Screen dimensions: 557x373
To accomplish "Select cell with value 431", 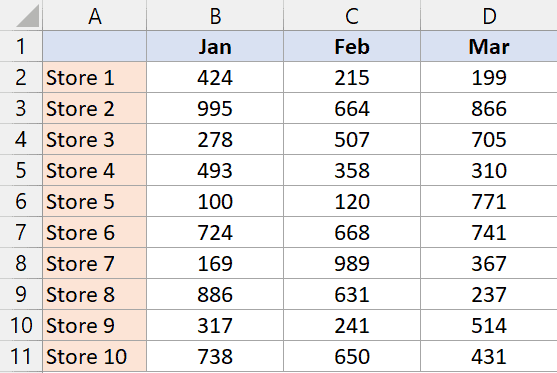I will pos(489,356).
